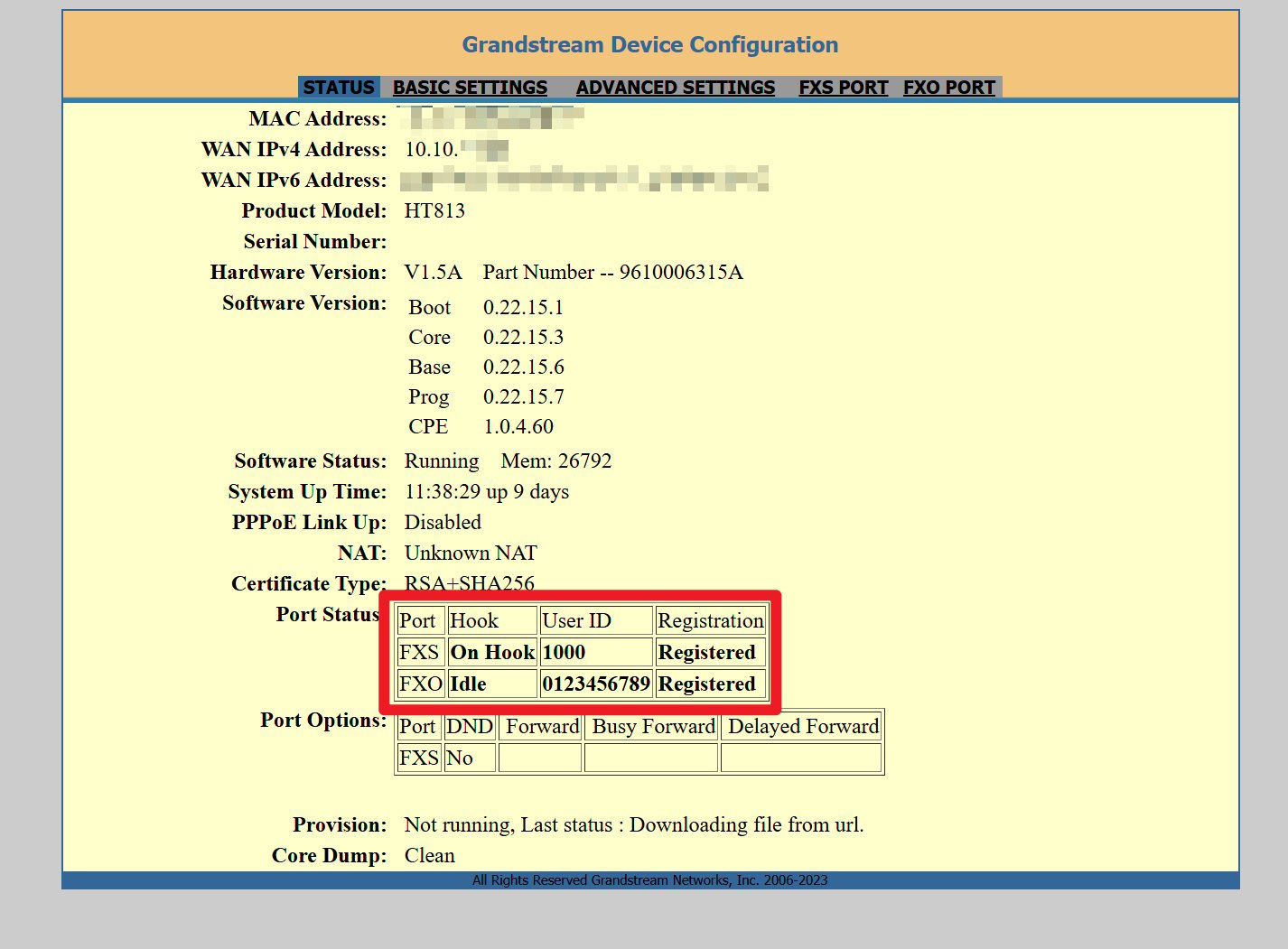
Task: Select the product model value 'HT813'
Action: [x=434, y=211]
